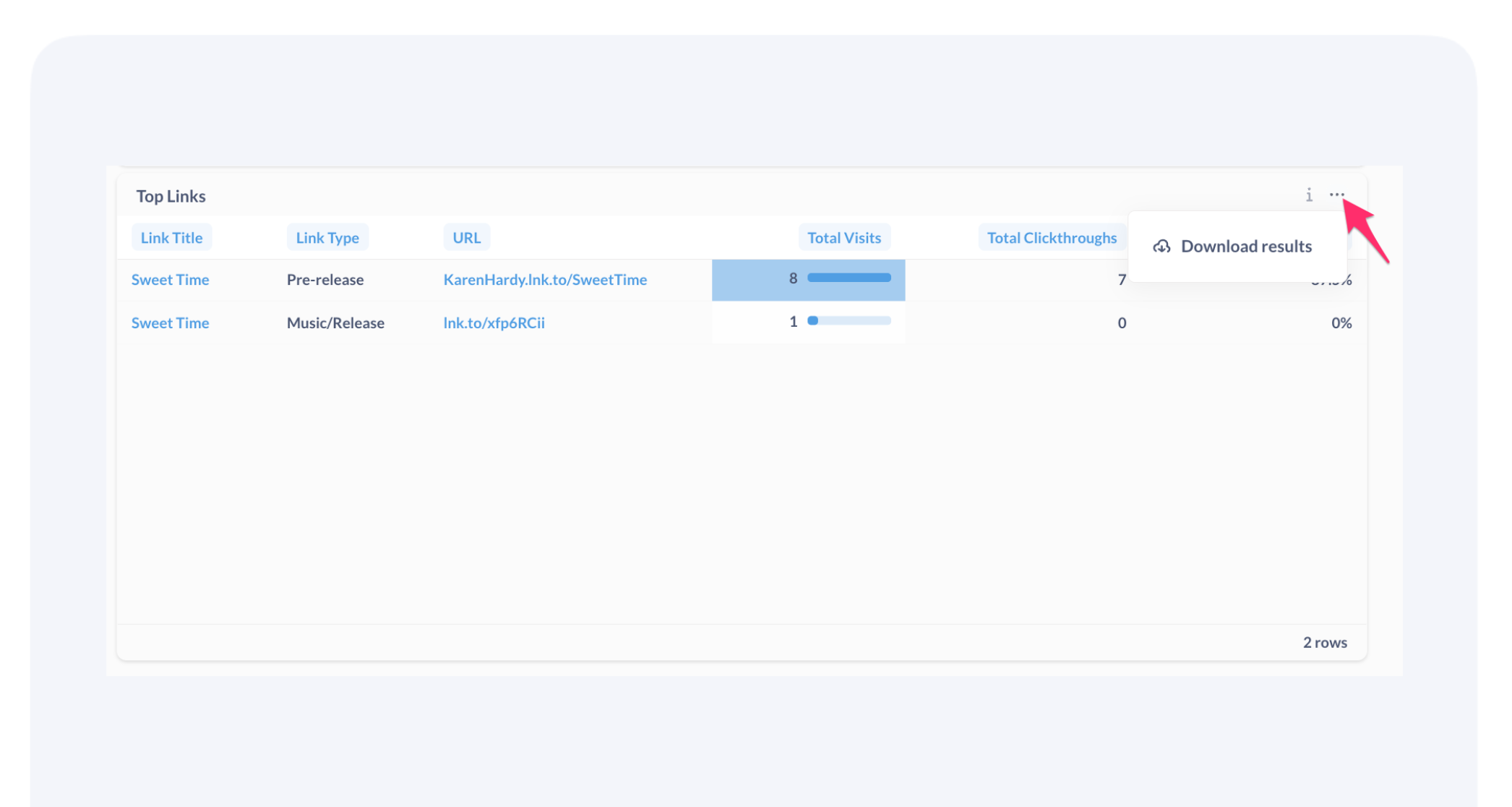Click the Top Links panel title

[171, 197]
